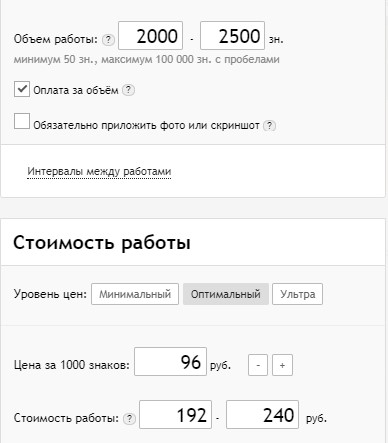
Task: Select Ультра price level
Action: pos(297,294)
